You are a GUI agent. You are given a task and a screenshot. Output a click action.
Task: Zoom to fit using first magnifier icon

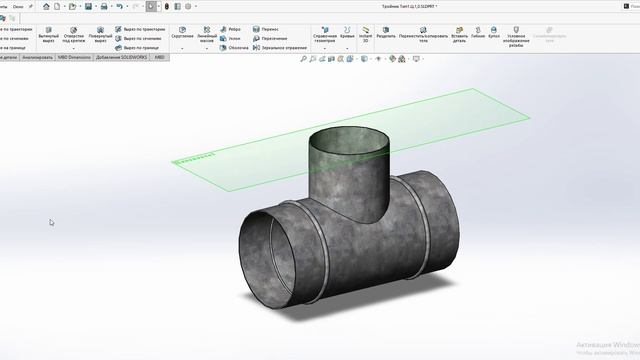(x=303, y=59)
